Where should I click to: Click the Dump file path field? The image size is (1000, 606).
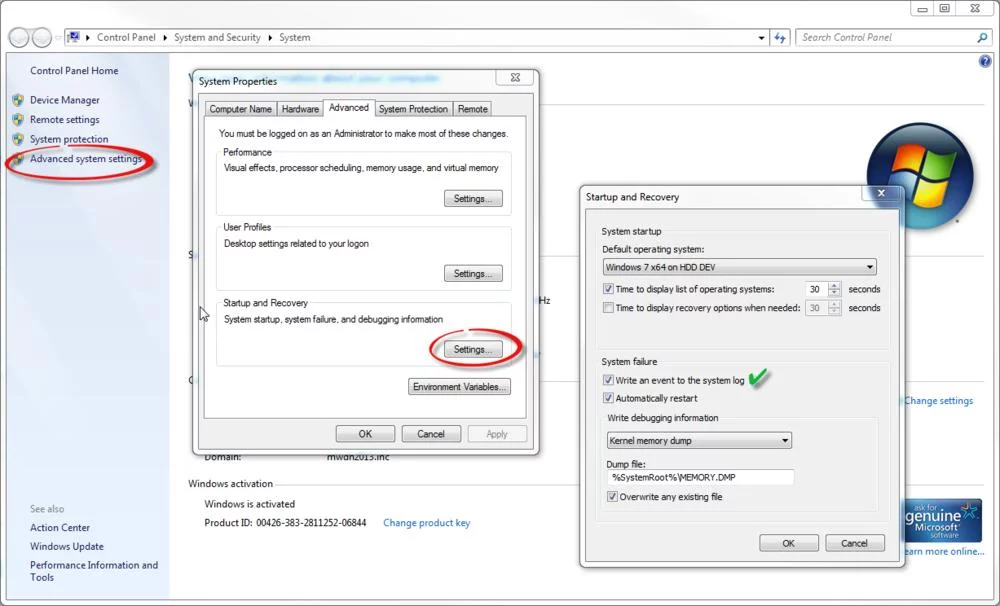[x=700, y=477]
